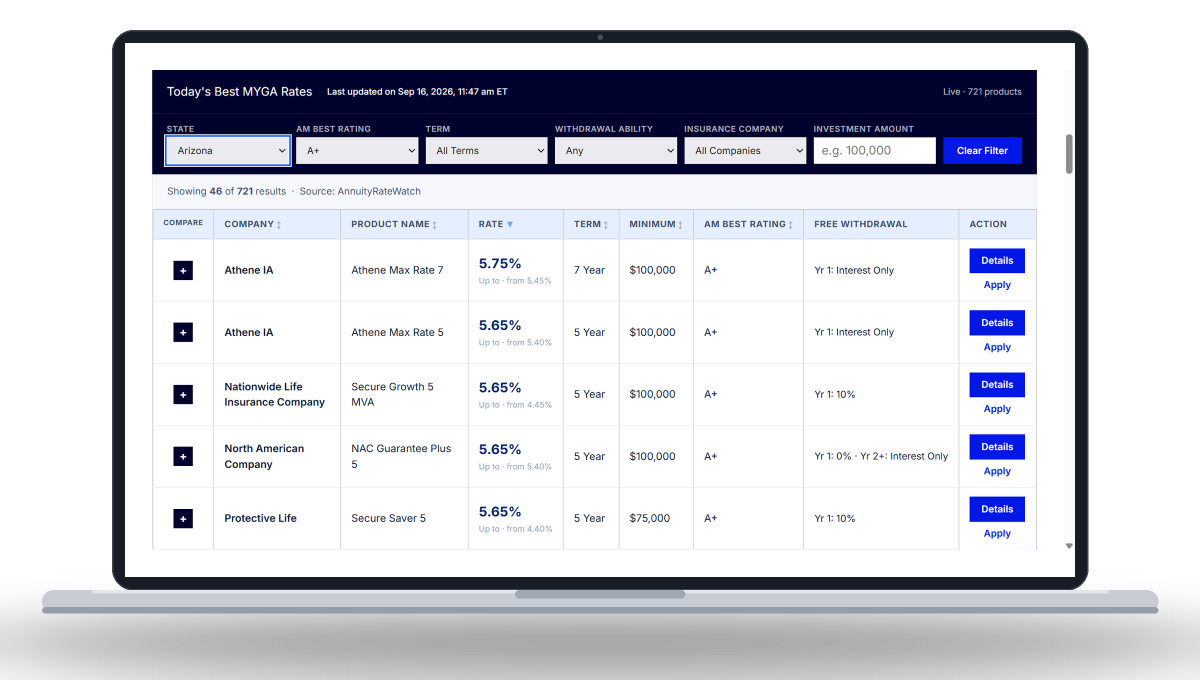This screenshot has height=680, width=1200.
Task: Add Protective Life Secure Saver 5 to compare
Action: pyautogui.click(x=183, y=518)
